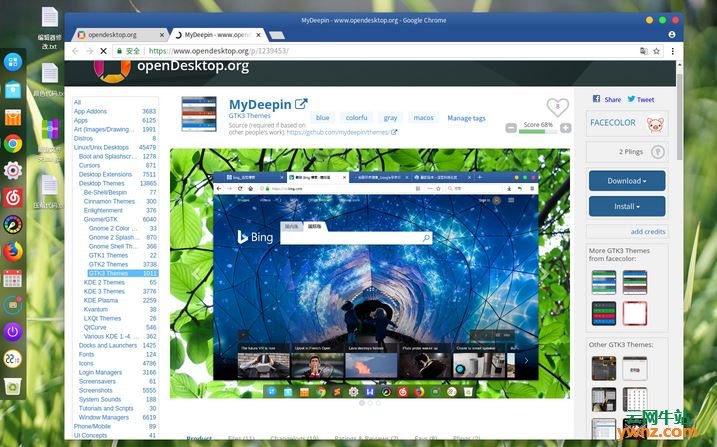
Task: Click the MyDeepin theme thumbnail image
Action: 199,114
